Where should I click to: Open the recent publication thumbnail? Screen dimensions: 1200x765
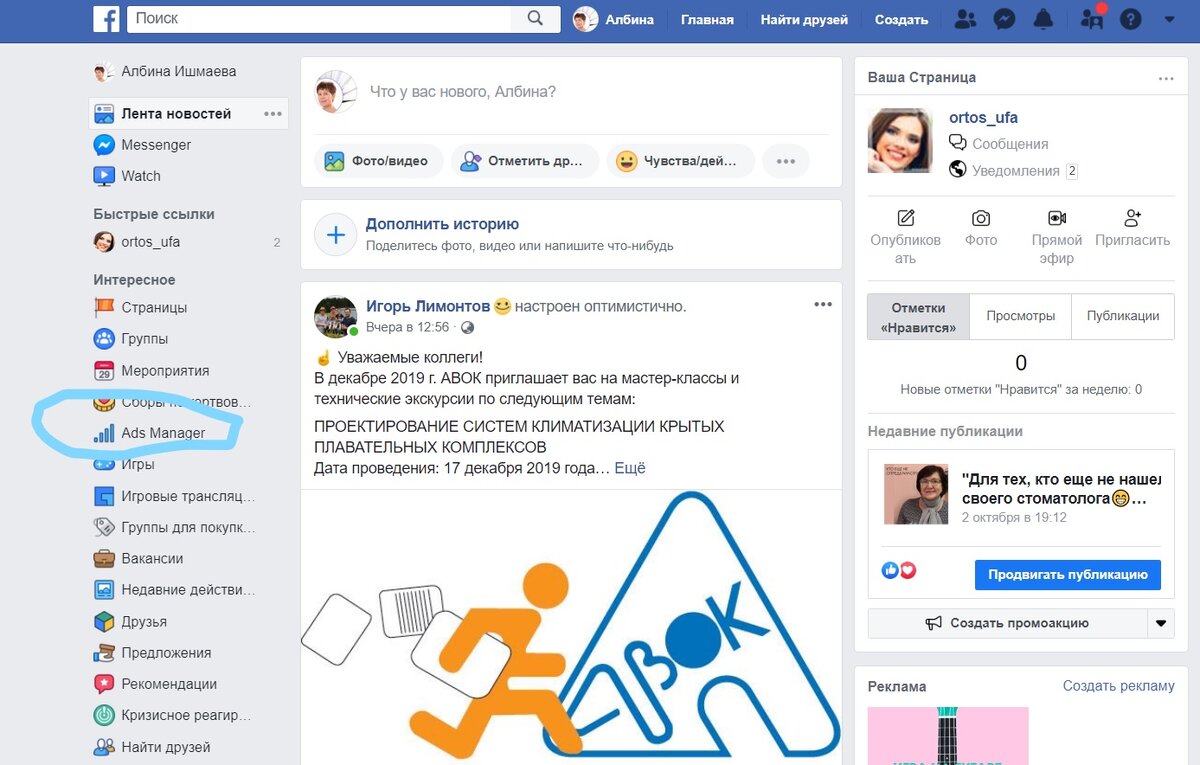point(916,494)
